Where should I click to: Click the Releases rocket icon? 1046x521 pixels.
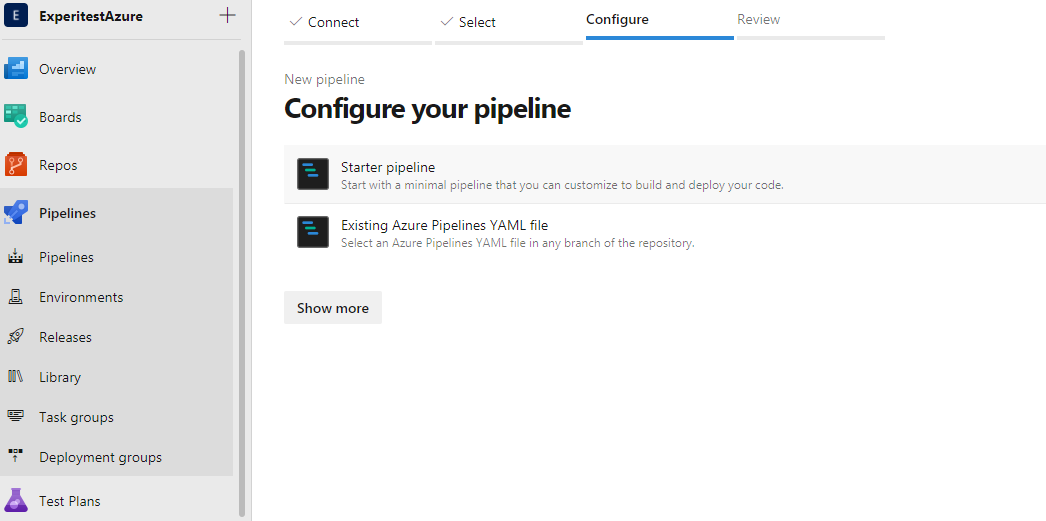pos(16,337)
